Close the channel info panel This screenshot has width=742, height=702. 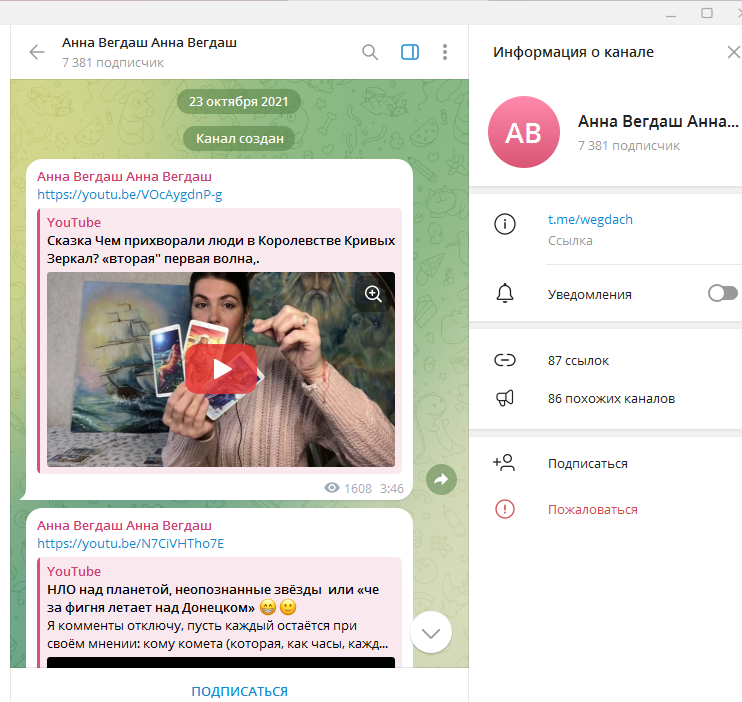pyautogui.click(x=734, y=52)
